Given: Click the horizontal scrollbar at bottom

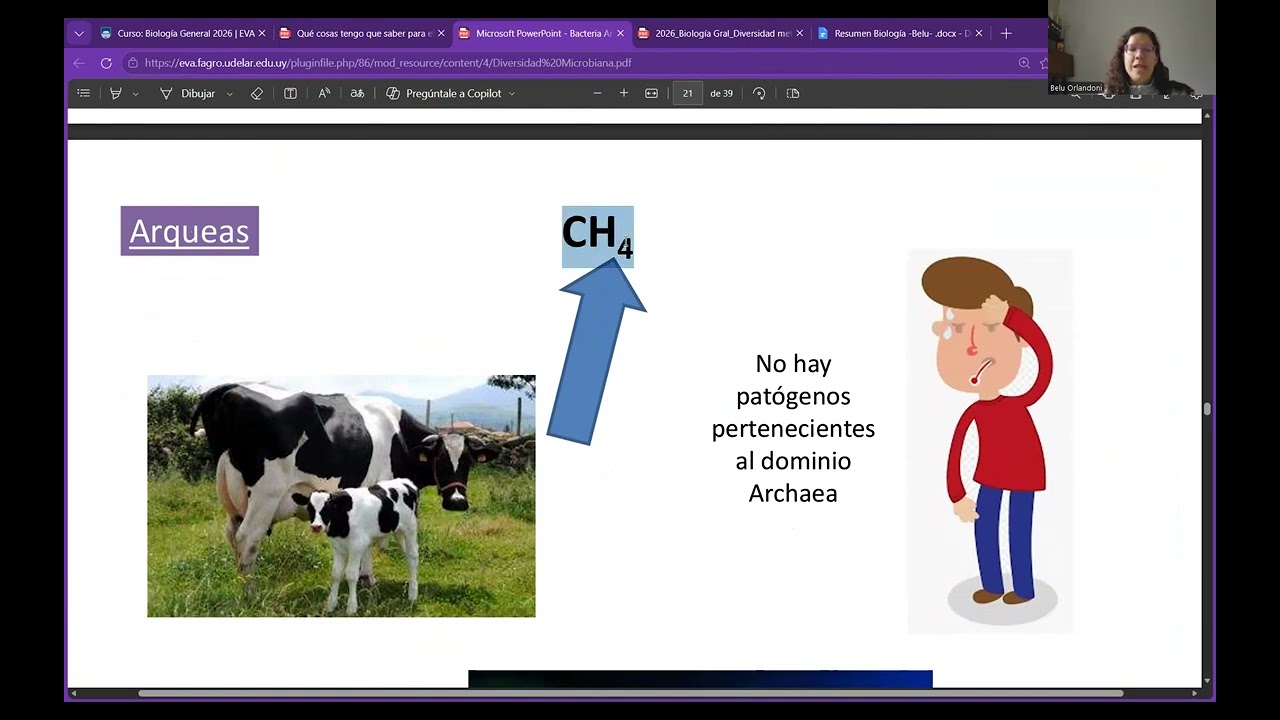Looking at the screenshot, I should tap(630, 693).
